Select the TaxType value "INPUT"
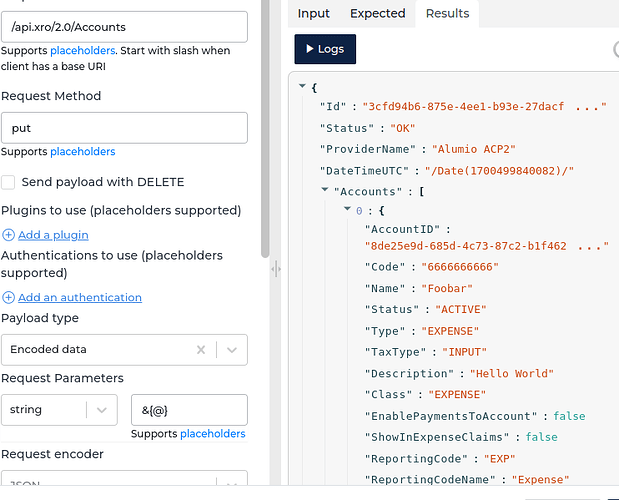Screen dimensions: 619x500 (x=464, y=352)
